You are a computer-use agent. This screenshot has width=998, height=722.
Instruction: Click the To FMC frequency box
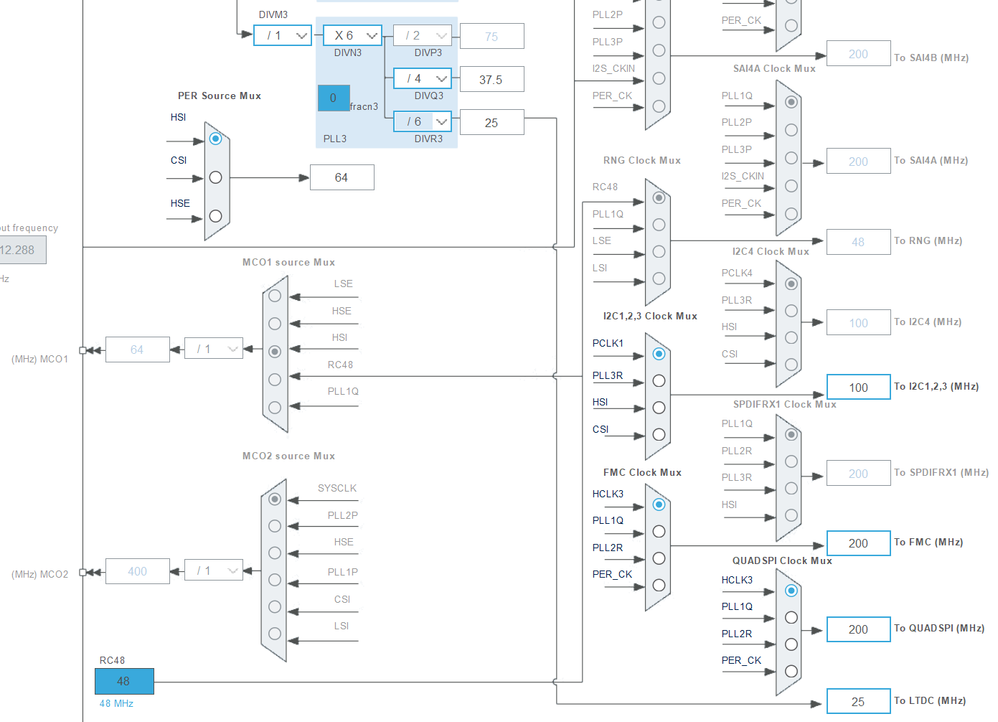click(x=858, y=543)
